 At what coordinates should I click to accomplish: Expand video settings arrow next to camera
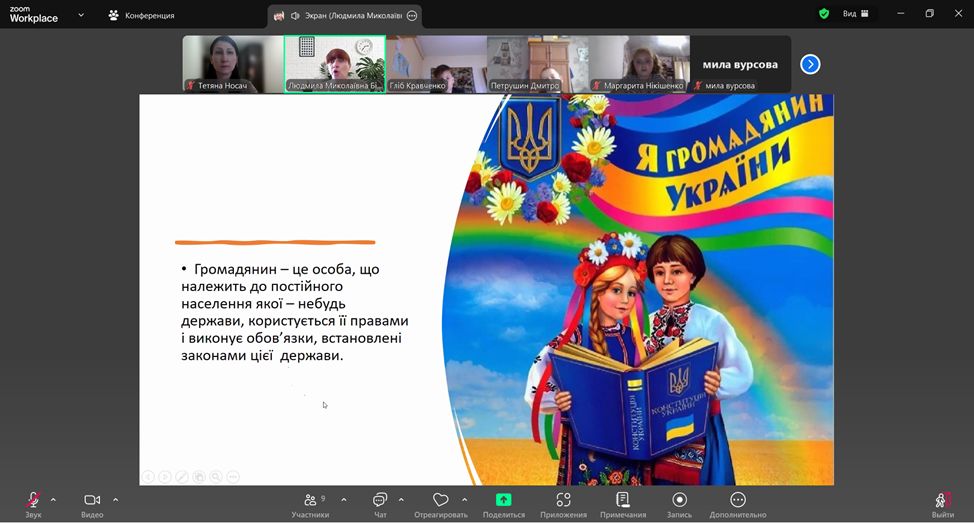point(115,499)
